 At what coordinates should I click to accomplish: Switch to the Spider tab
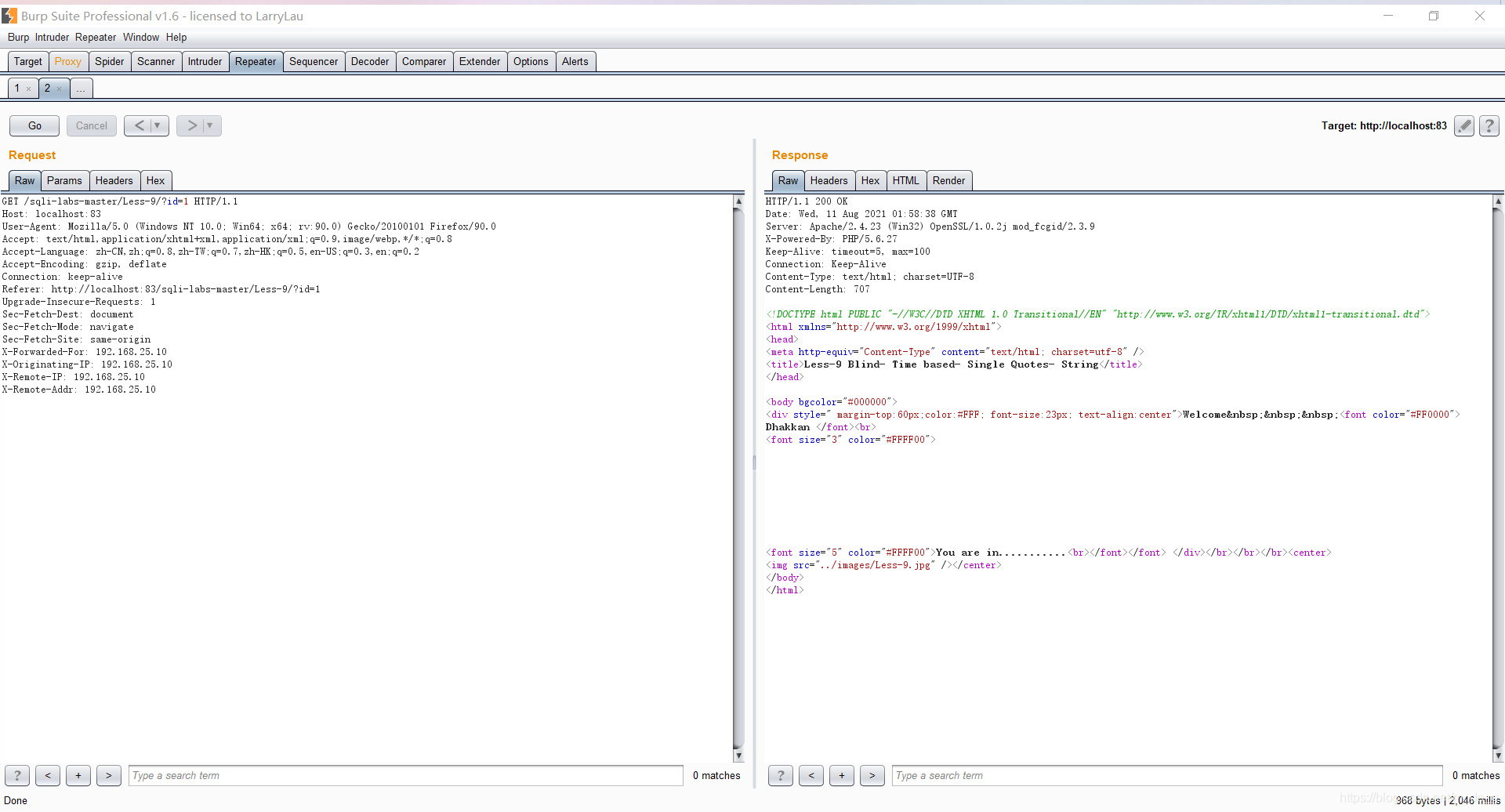click(x=110, y=62)
